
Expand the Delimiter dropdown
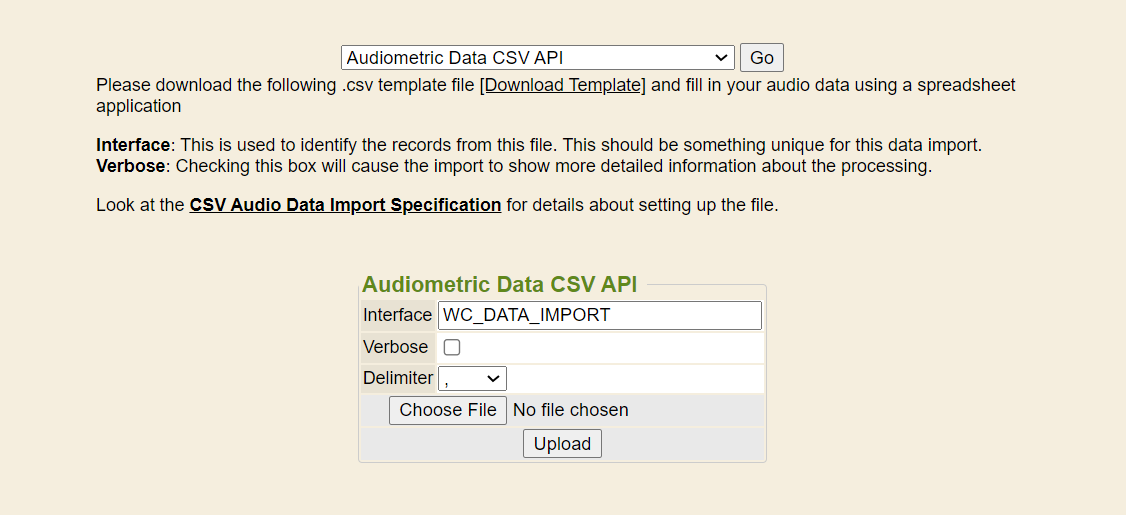coord(472,379)
